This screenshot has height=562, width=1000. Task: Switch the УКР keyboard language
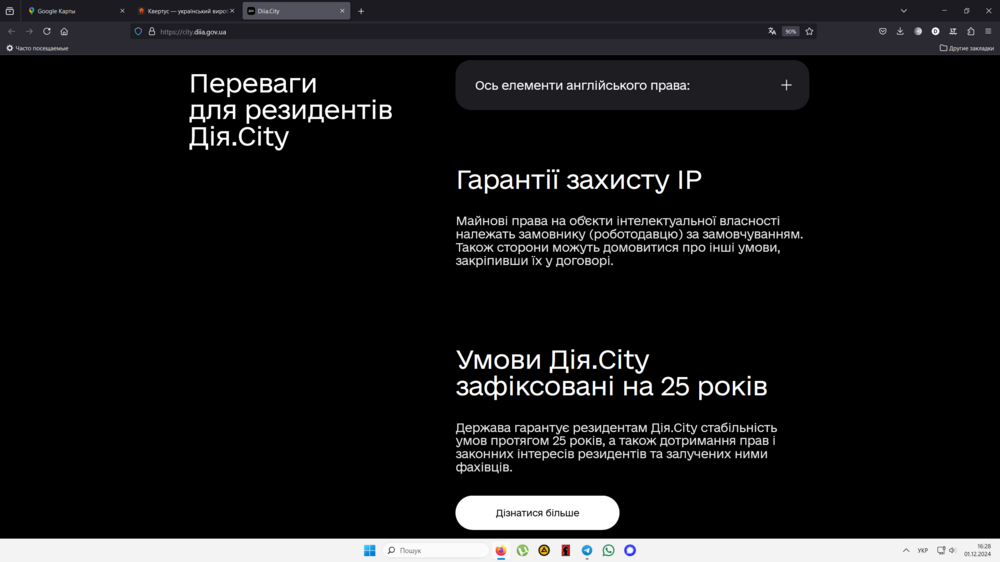(923, 551)
